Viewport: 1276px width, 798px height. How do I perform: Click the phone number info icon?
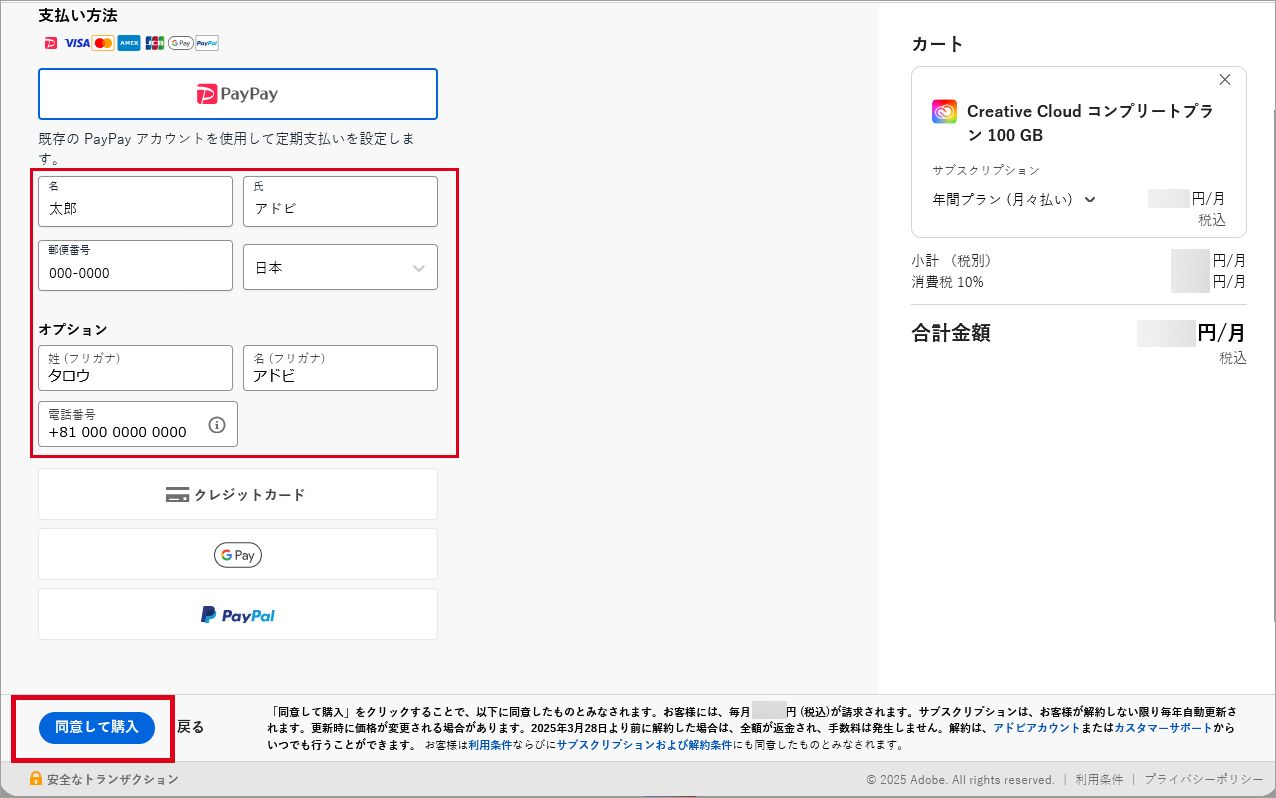coord(217,425)
